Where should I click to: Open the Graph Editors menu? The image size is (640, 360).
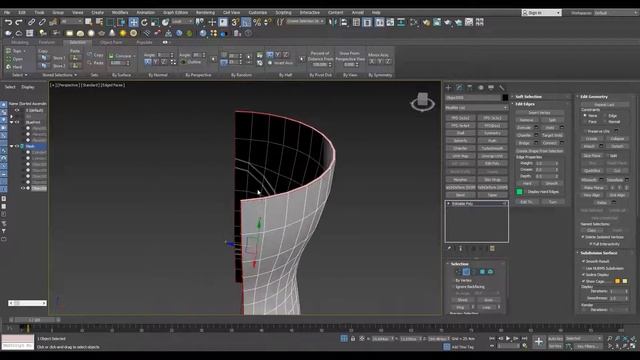point(176,13)
